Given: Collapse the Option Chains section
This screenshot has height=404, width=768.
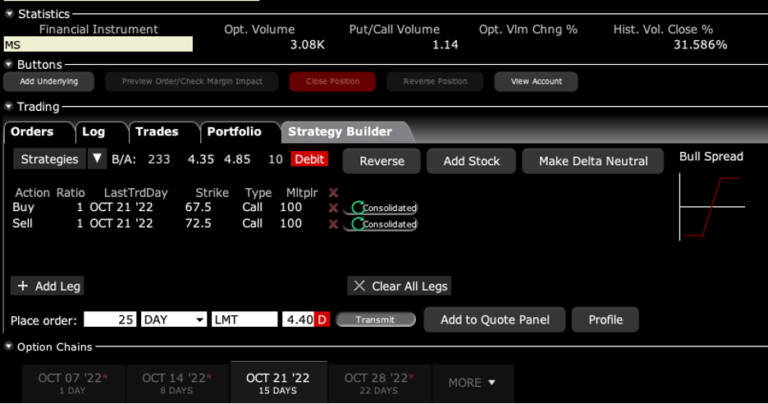Looking at the screenshot, I should (10, 347).
